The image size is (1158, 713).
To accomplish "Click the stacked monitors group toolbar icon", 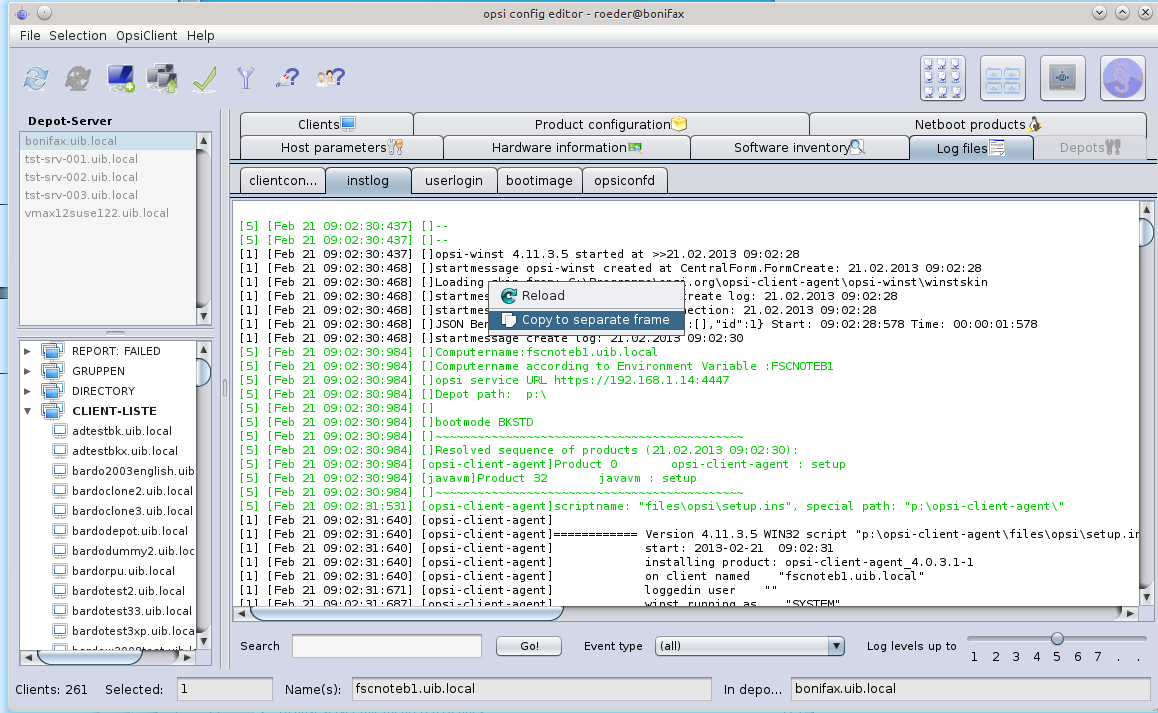I will 162,78.
